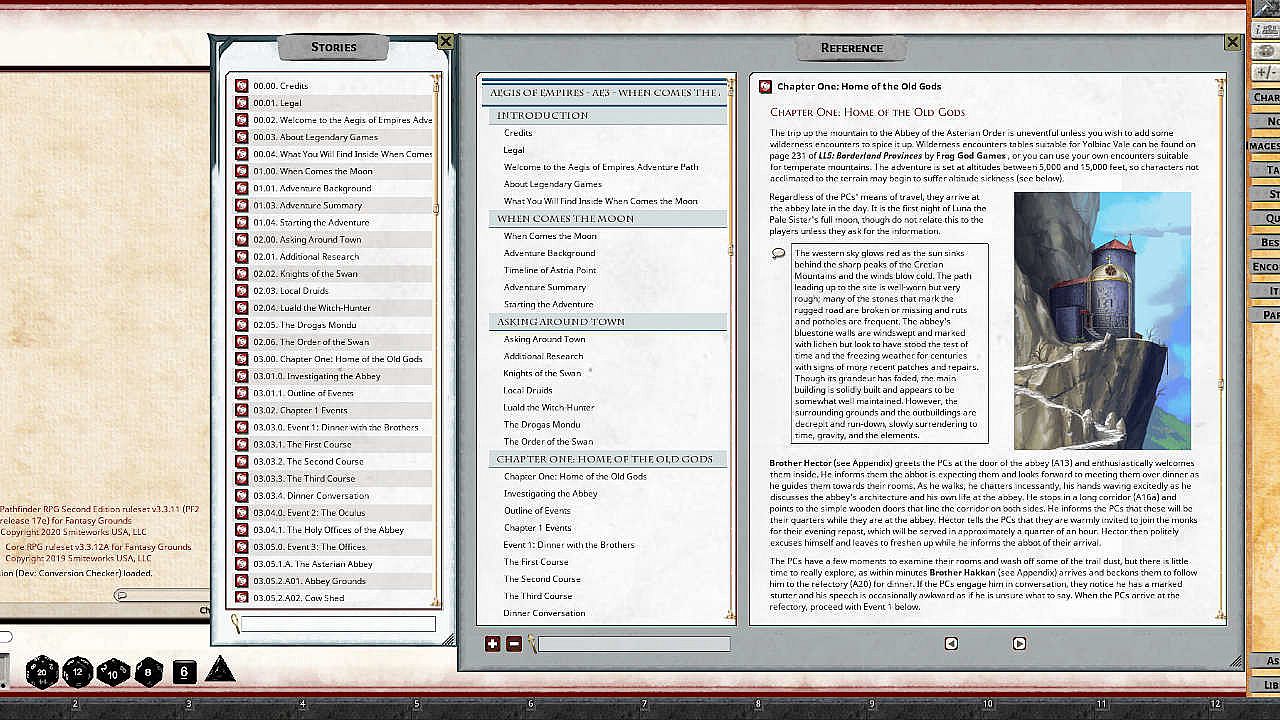
Task: Open the Library sidebar tab
Action: (1266, 685)
